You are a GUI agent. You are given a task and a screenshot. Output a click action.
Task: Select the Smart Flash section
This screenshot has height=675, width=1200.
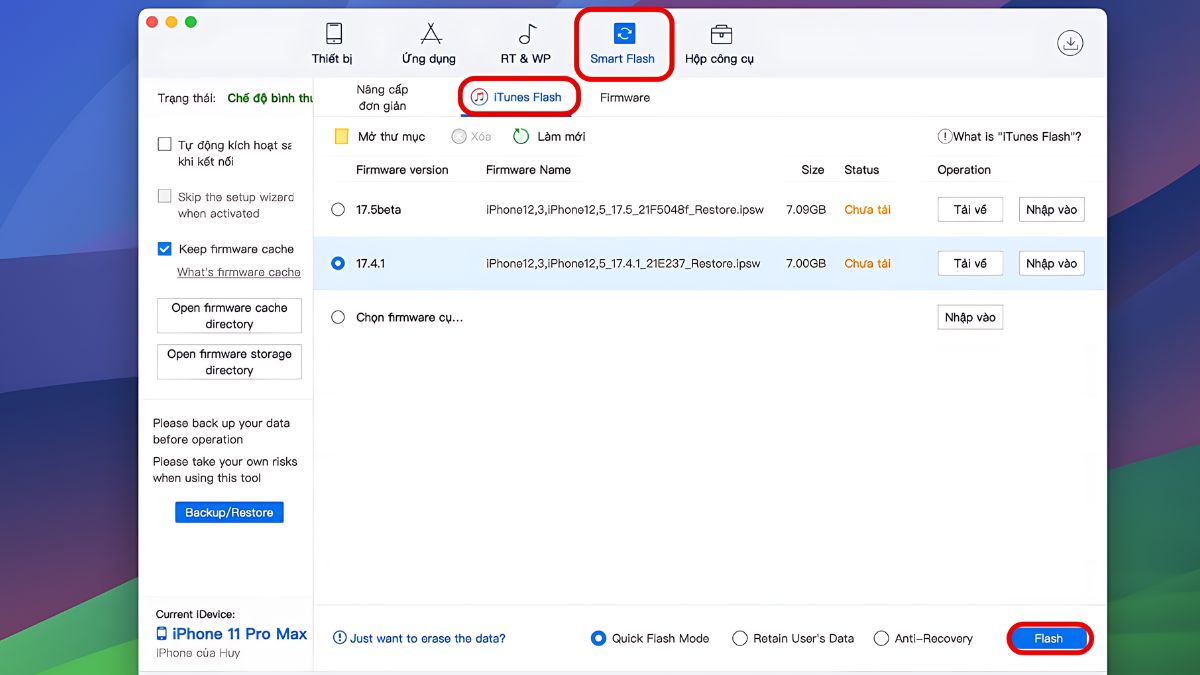[x=623, y=44]
